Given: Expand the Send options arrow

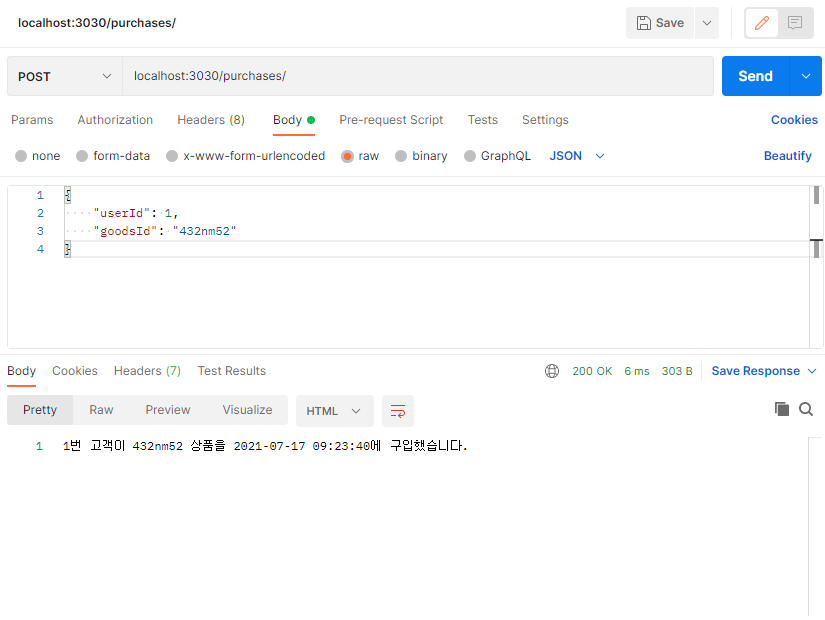Looking at the screenshot, I should [x=806, y=76].
